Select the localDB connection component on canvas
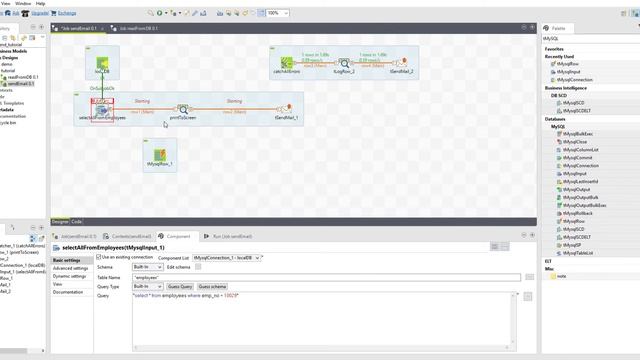Viewport: 640px width, 360px height. pyautogui.click(x=102, y=64)
